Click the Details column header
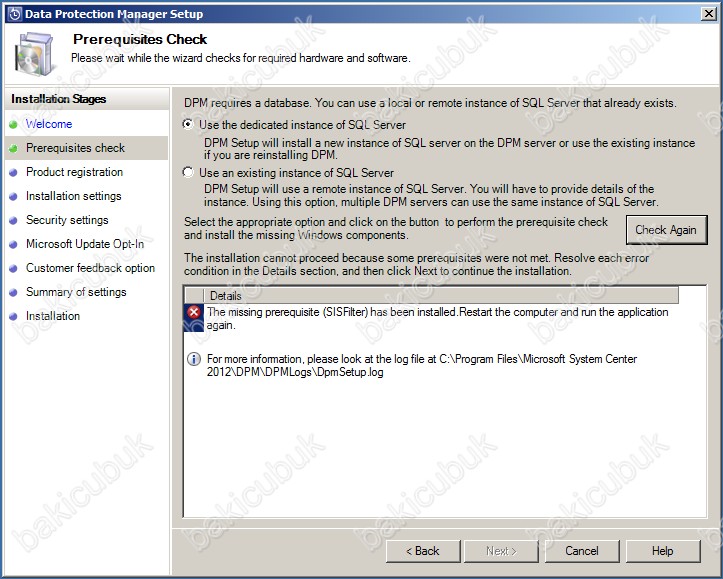The height and width of the screenshot is (579, 723). (x=441, y=295)
